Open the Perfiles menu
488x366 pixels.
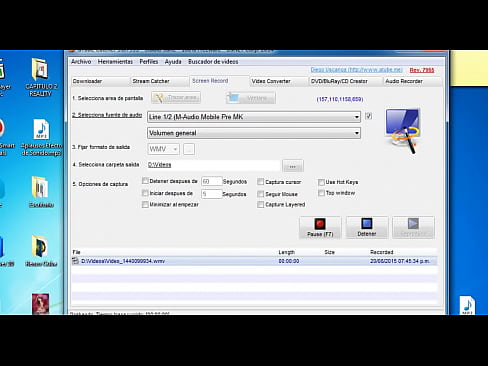(x=149, y=62)
